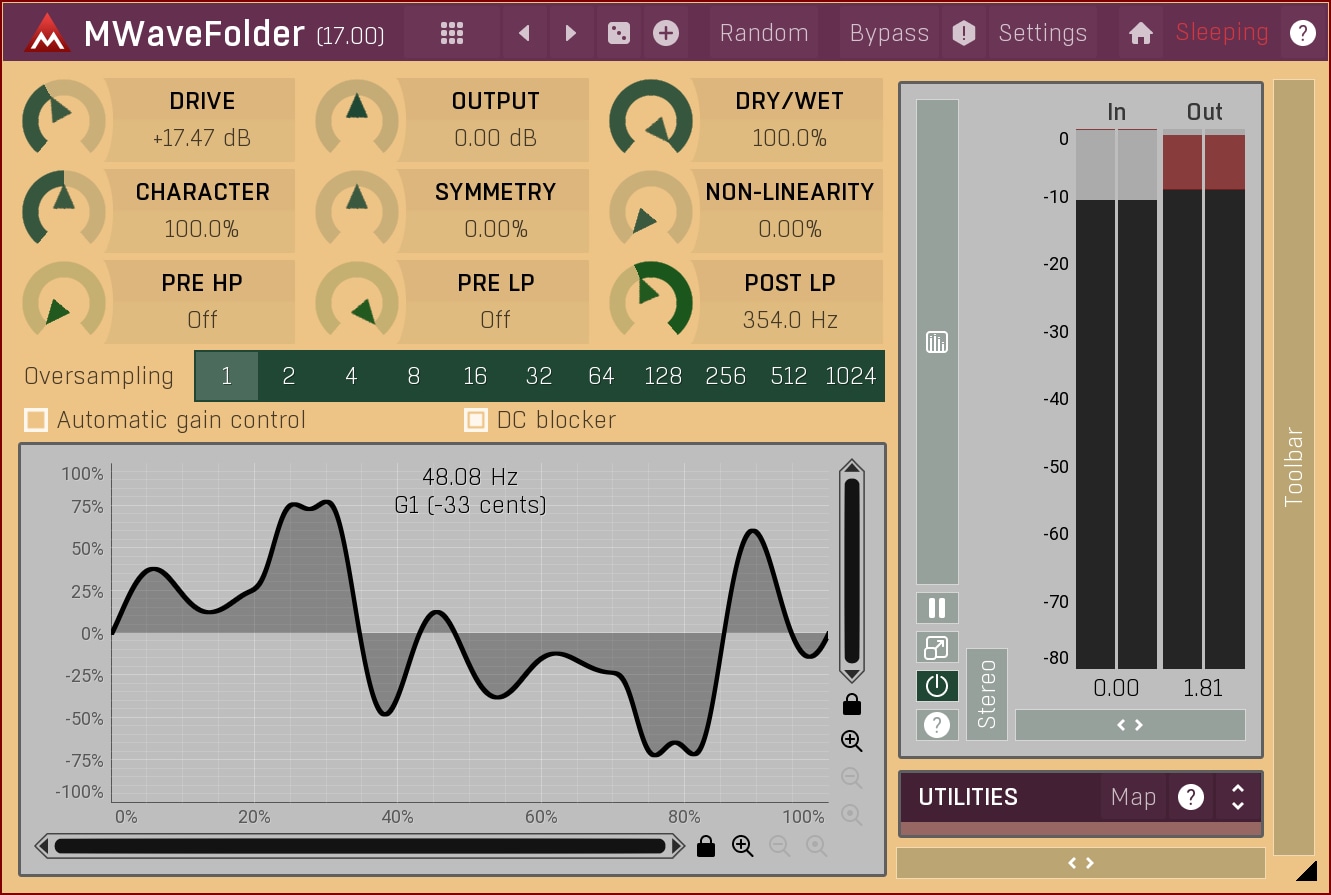The height and width of the screenshot is (895, 1331).
Task: Zoom in the waveform graph vertically
Action: pos(852,741)
